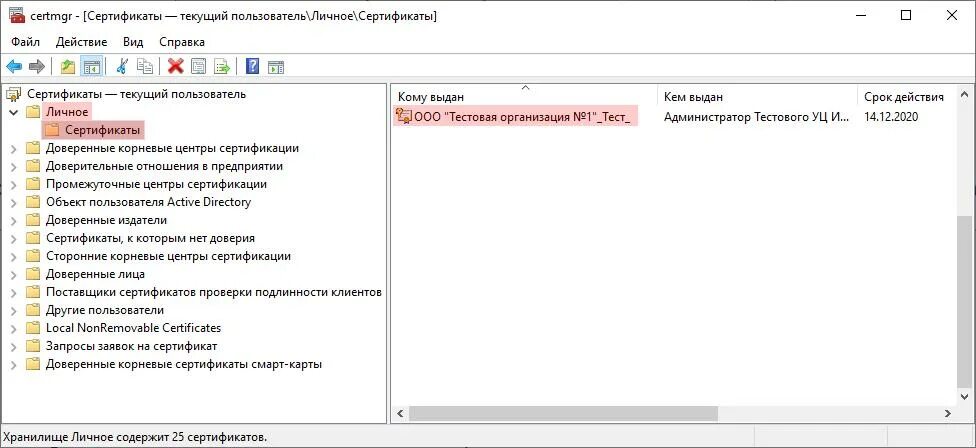Click right arrow of horizontal scrollbar
The image size is (976, 448).
coord(948,414)
